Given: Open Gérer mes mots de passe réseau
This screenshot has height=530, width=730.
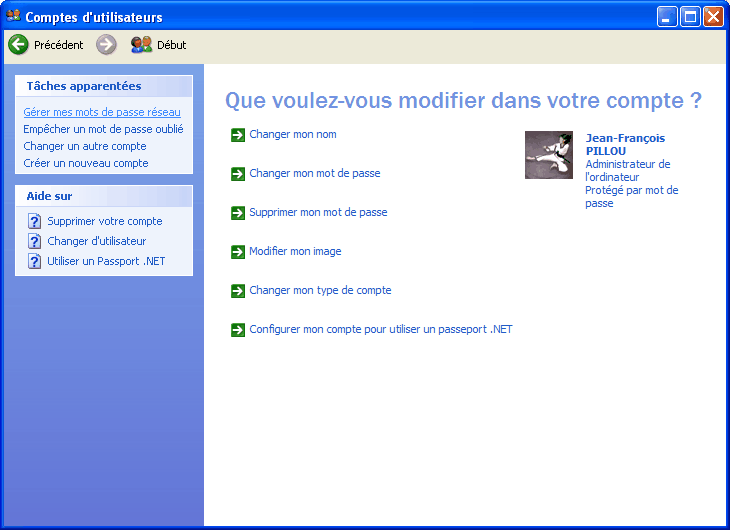Looking at the screenshot, I should coord(102,112).
